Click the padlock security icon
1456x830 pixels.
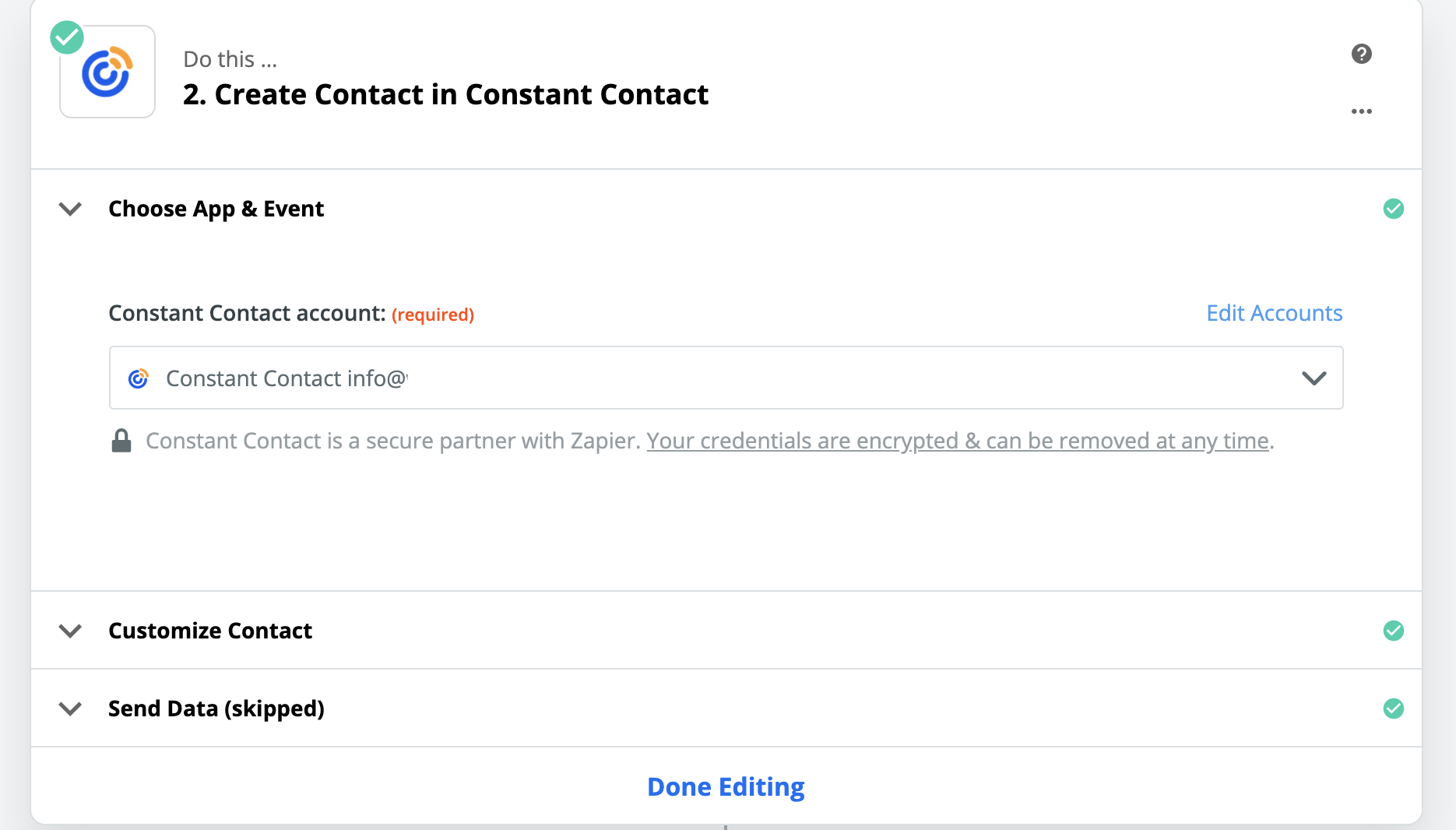(x=121, y=441)
